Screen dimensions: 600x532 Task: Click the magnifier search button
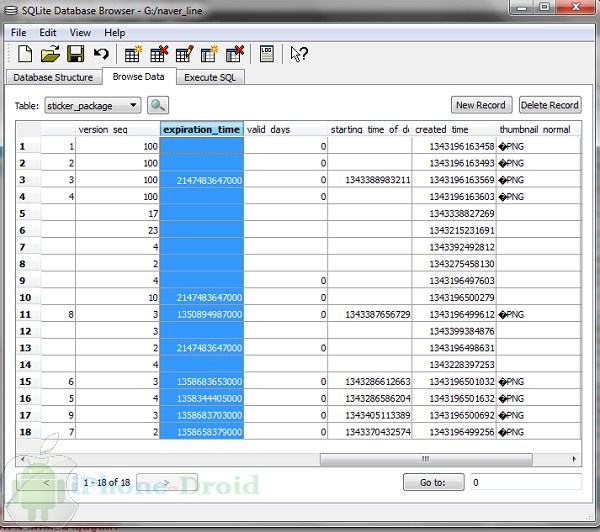coord(158,105)
